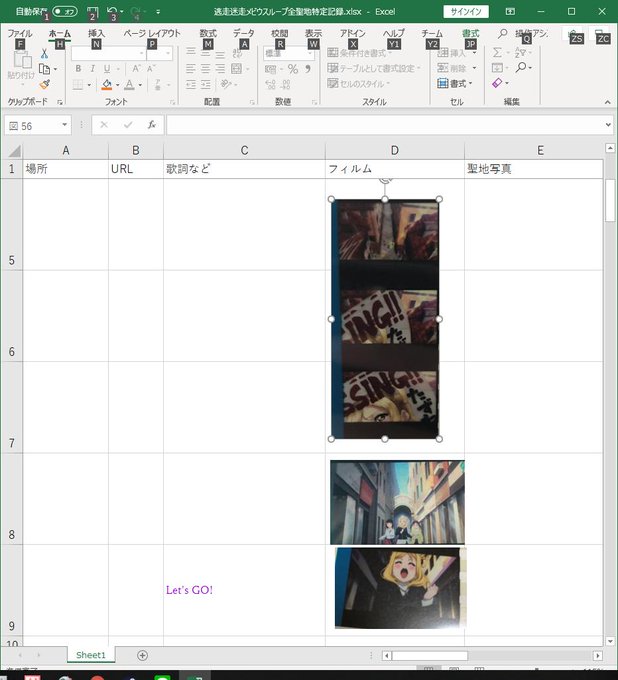Viewport: 618px width, 680px height.
Task: Click the fill color bucket swatch
Action: click(x=107, y=85)
